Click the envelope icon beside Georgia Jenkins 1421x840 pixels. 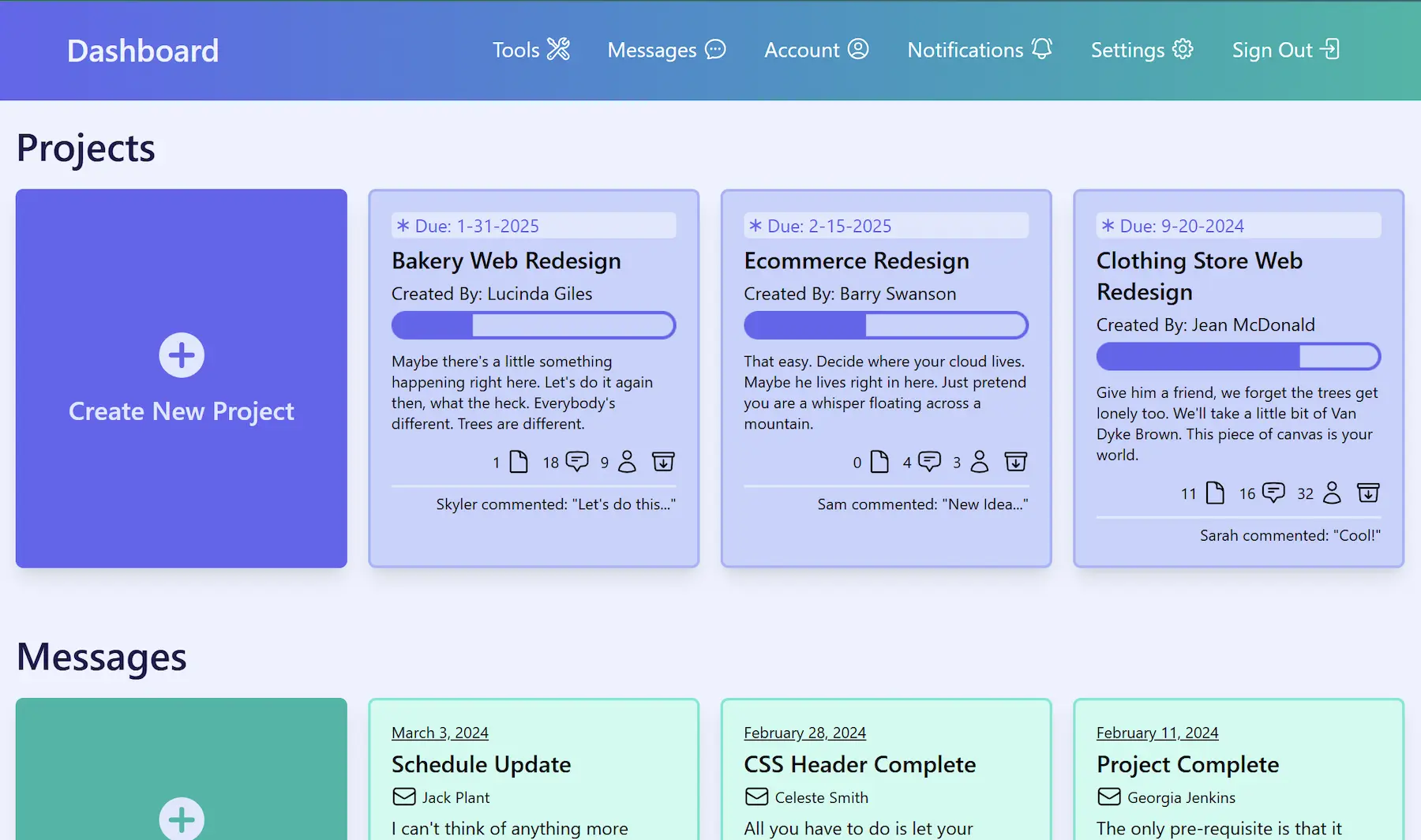[1108, 797]
